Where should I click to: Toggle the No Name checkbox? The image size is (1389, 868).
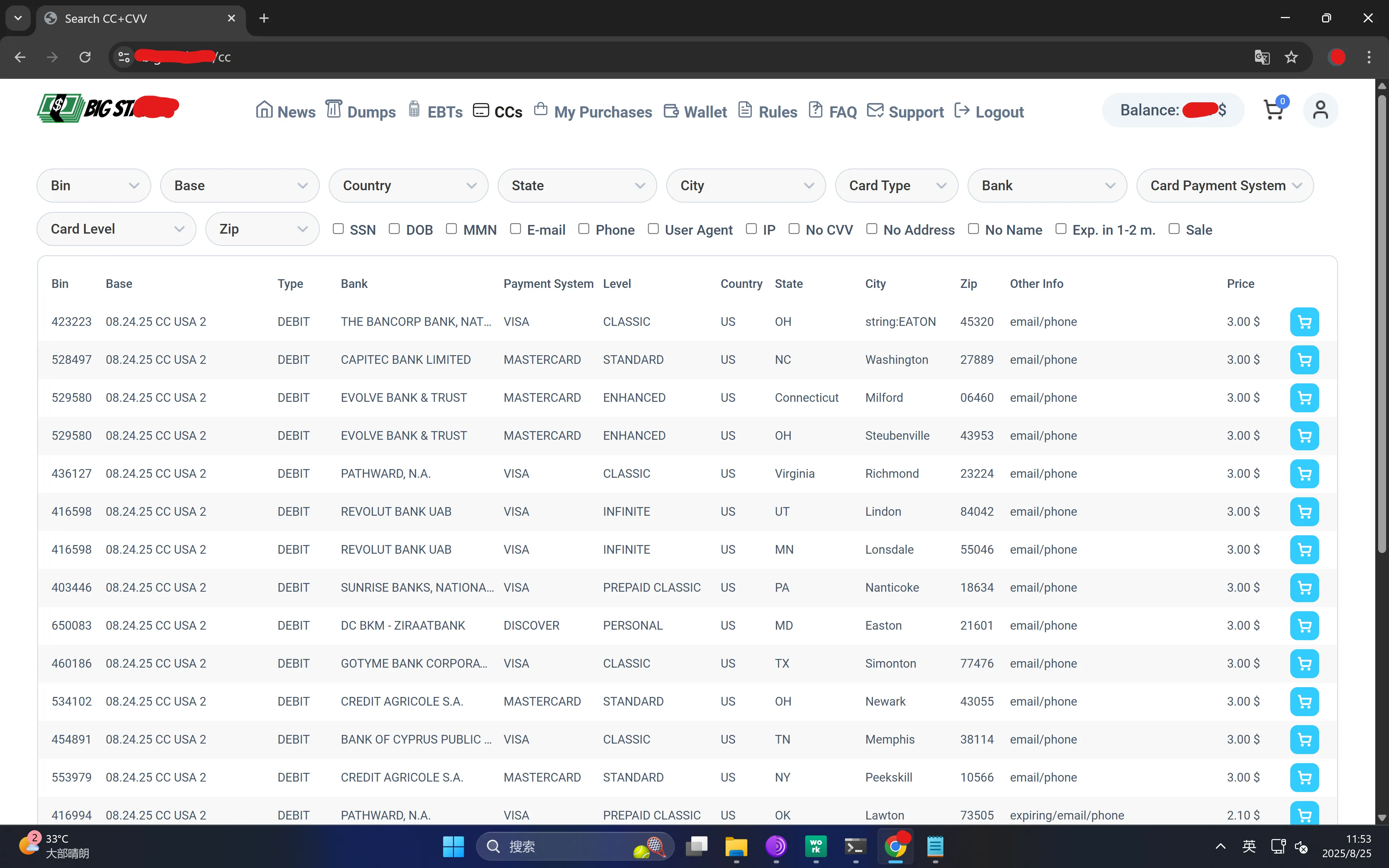click(x=973, y=229)
